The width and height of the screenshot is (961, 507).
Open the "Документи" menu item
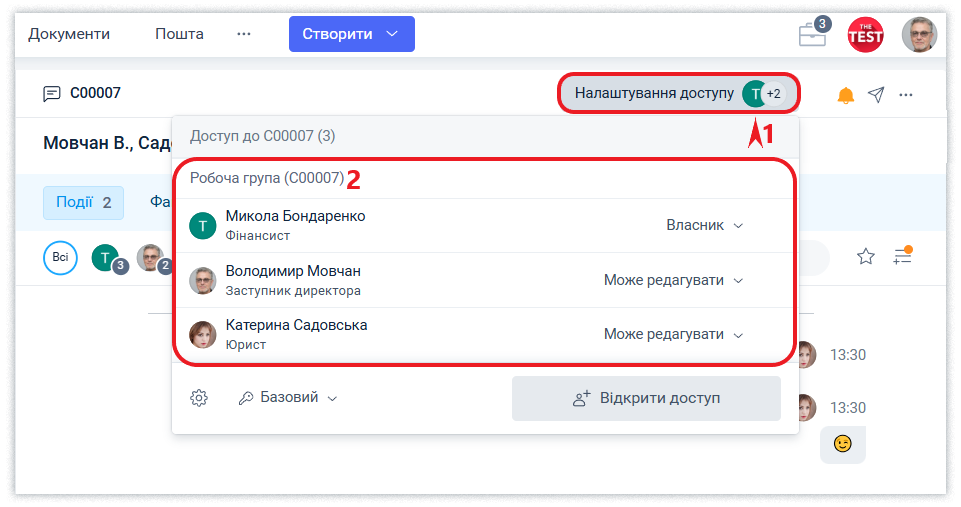[x=69, y=34]
